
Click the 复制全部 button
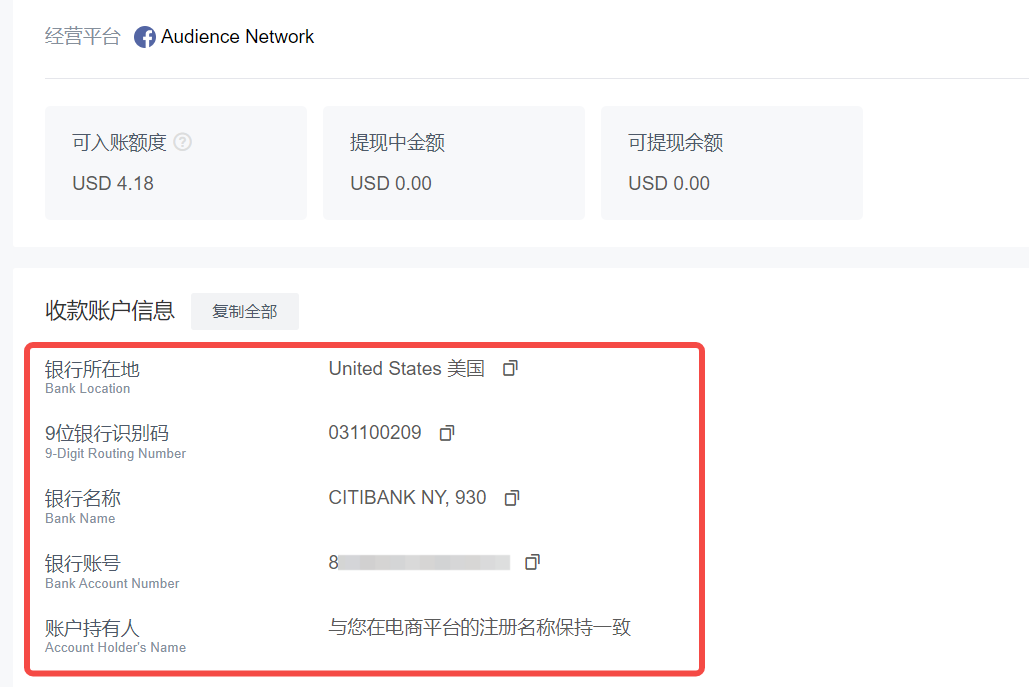(x=245, y=311)
